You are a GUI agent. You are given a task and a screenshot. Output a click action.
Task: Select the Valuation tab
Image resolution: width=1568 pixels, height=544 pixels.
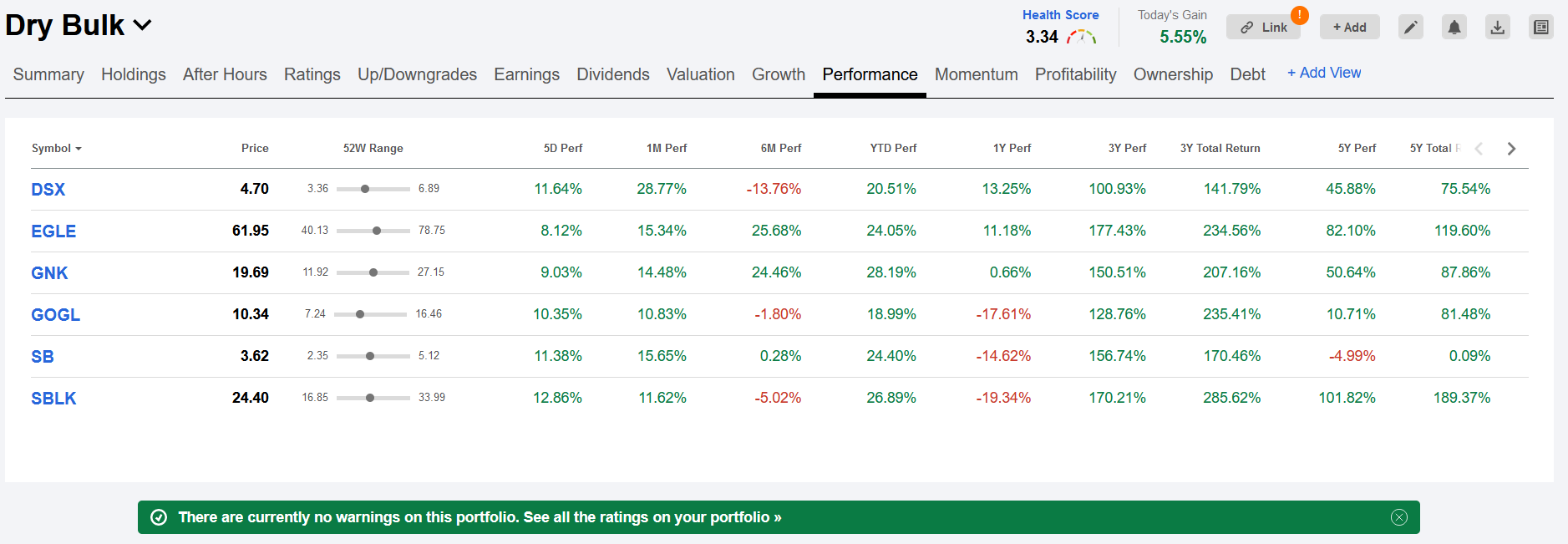[700, 74]
